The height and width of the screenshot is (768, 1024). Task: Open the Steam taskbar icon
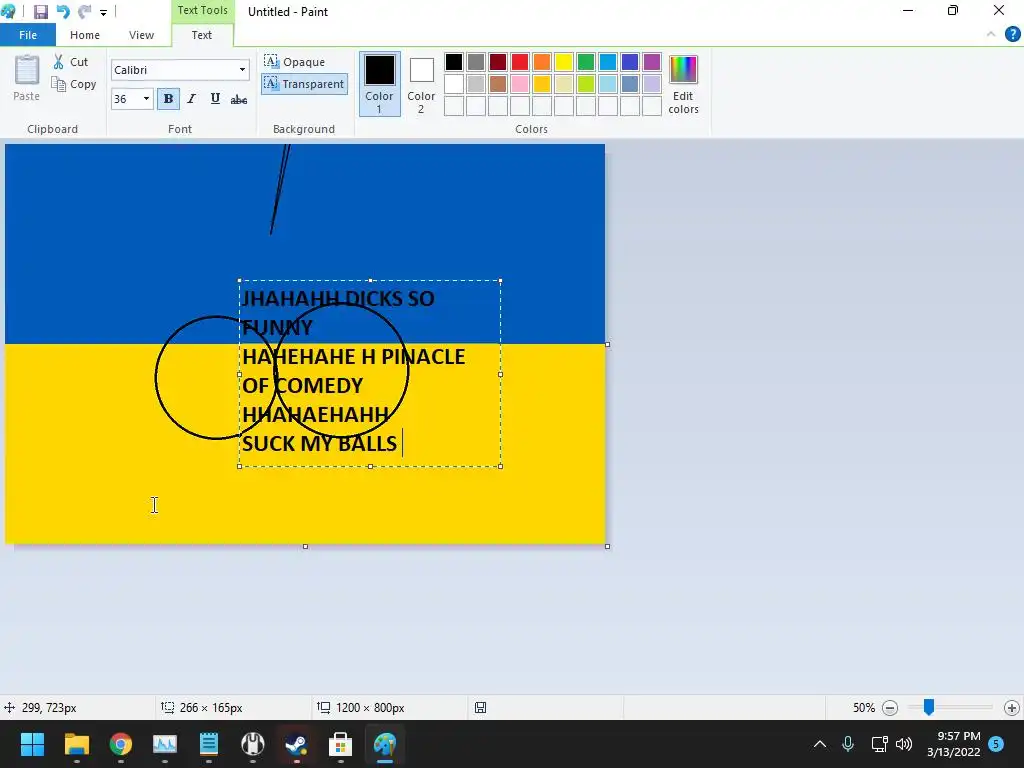click(x=296, y=744)
